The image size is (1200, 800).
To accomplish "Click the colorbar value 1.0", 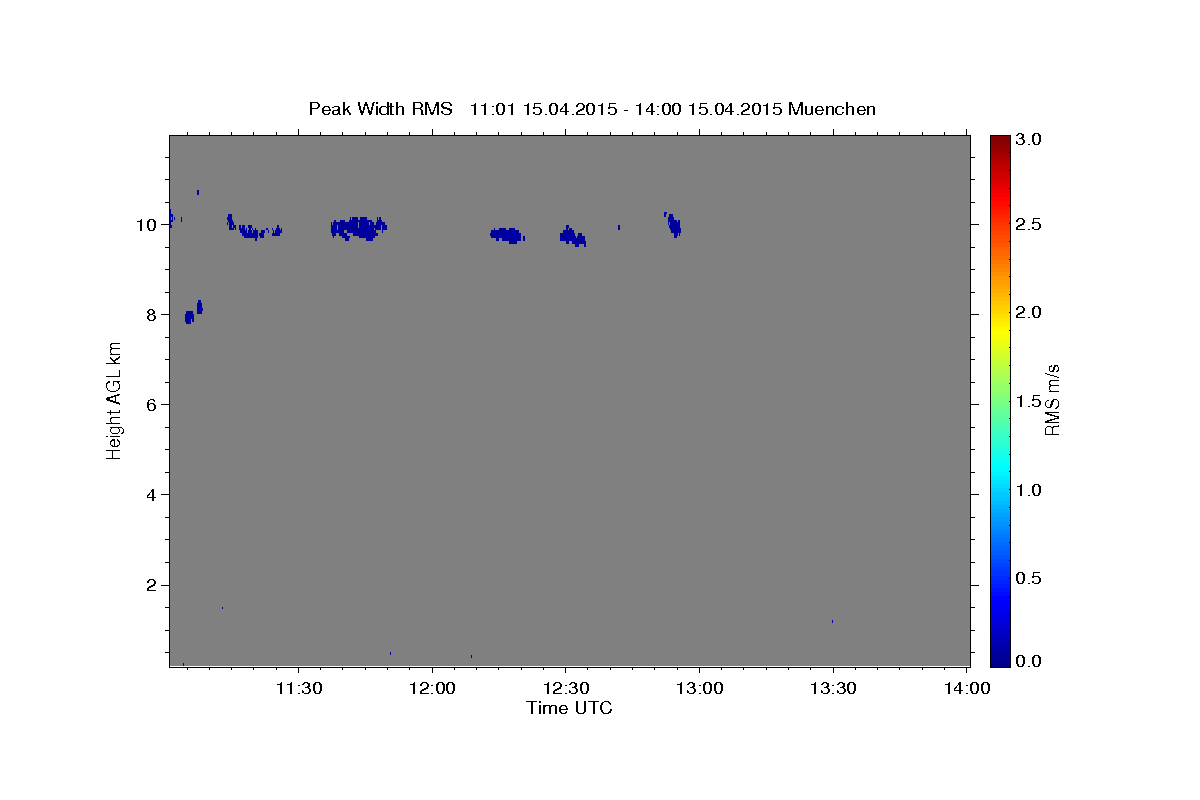I will pos(1030,490).
